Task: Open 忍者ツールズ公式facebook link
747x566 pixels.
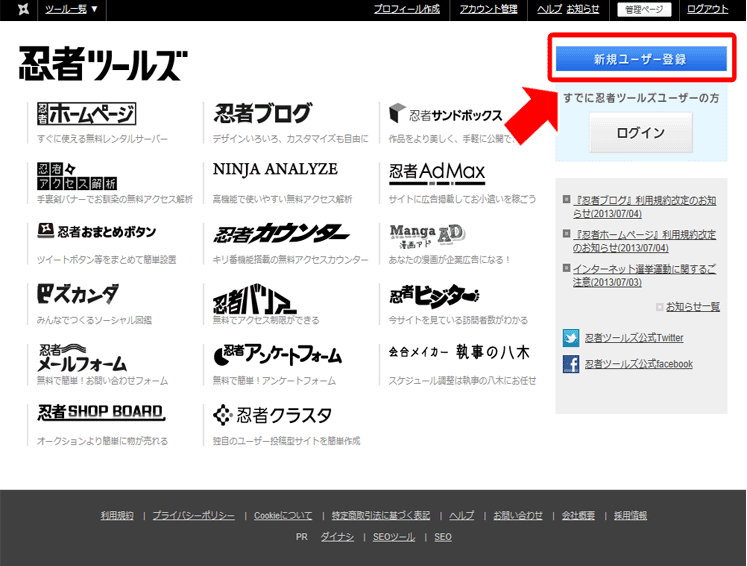Action: (x=639, y=364)
